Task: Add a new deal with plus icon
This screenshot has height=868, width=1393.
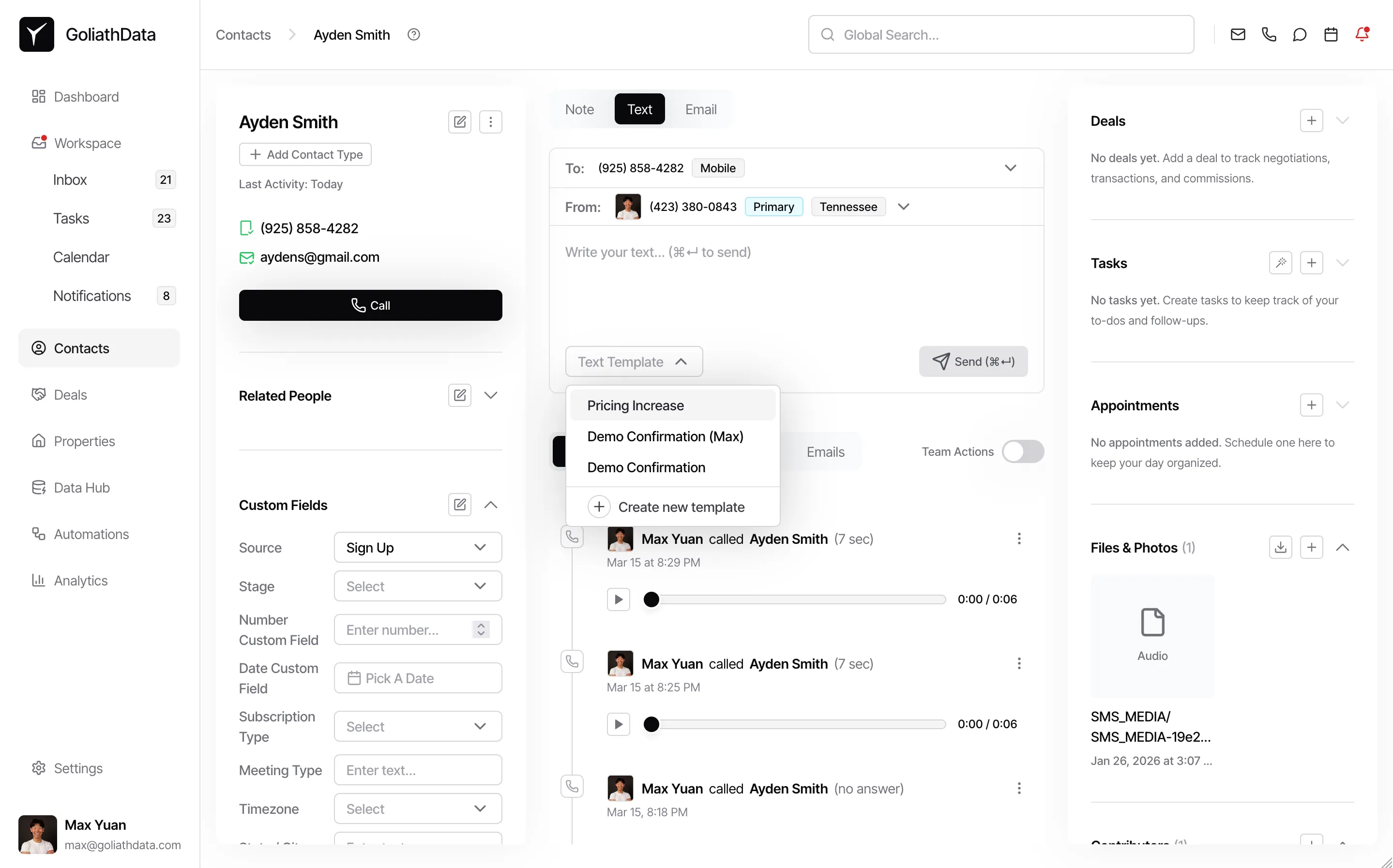Action: 1311,120
